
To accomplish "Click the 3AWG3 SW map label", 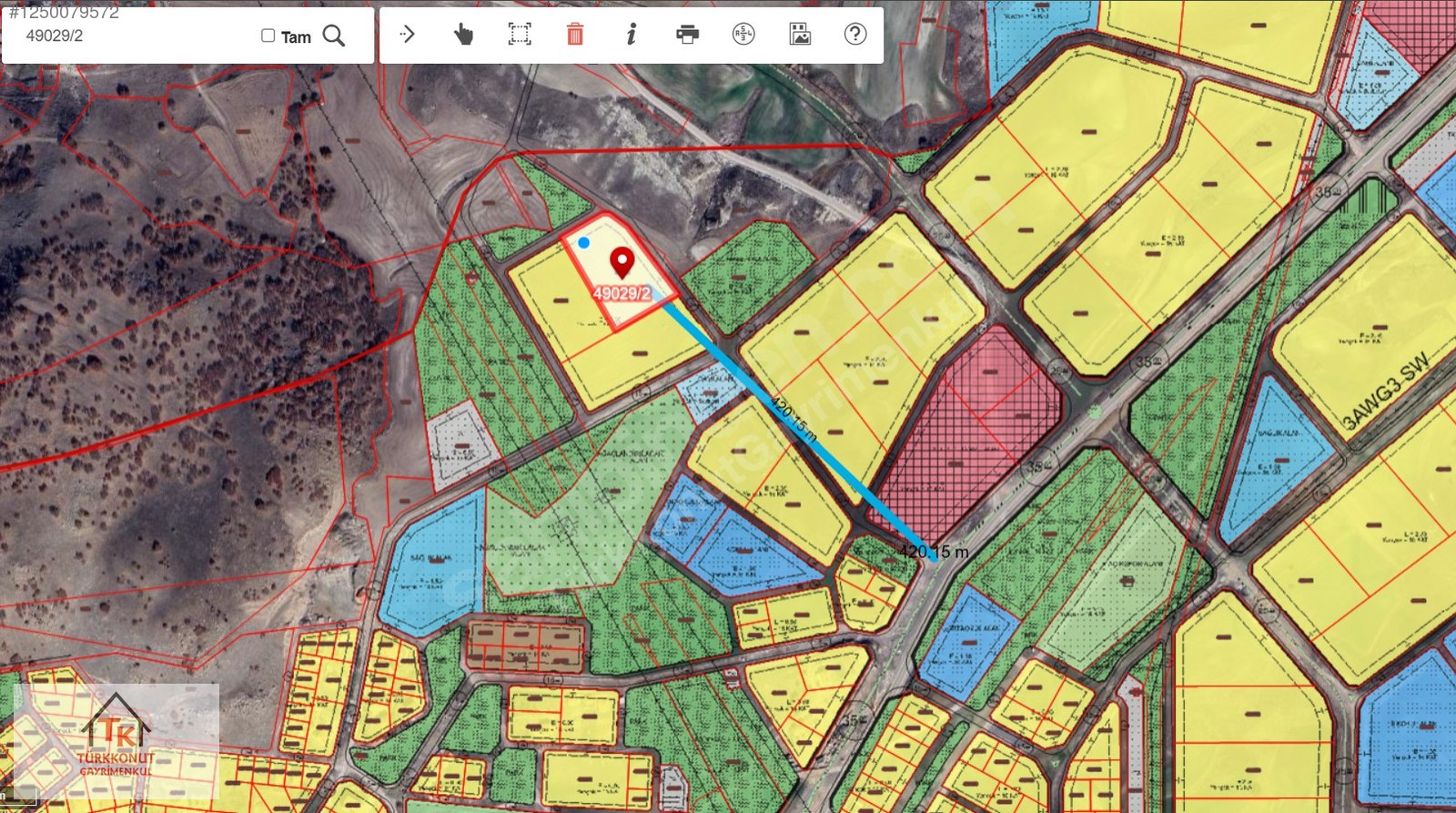I will pos(1386,391).
